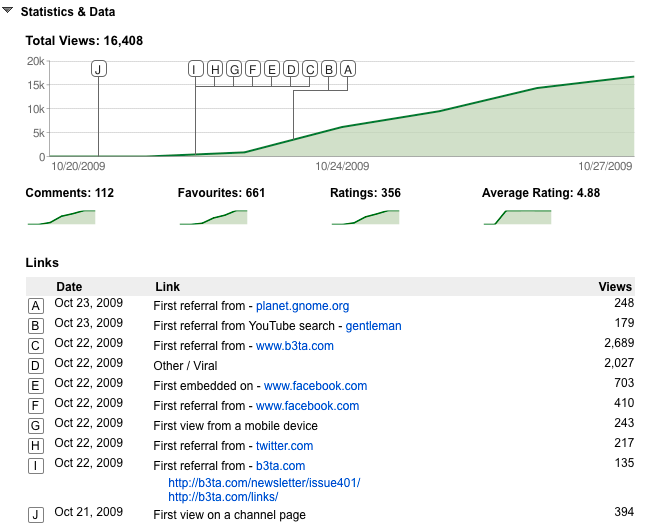653x531 pixels.
Task: Open the b3ta.com newsletter issue401 URL
Action: coord(264,483)
